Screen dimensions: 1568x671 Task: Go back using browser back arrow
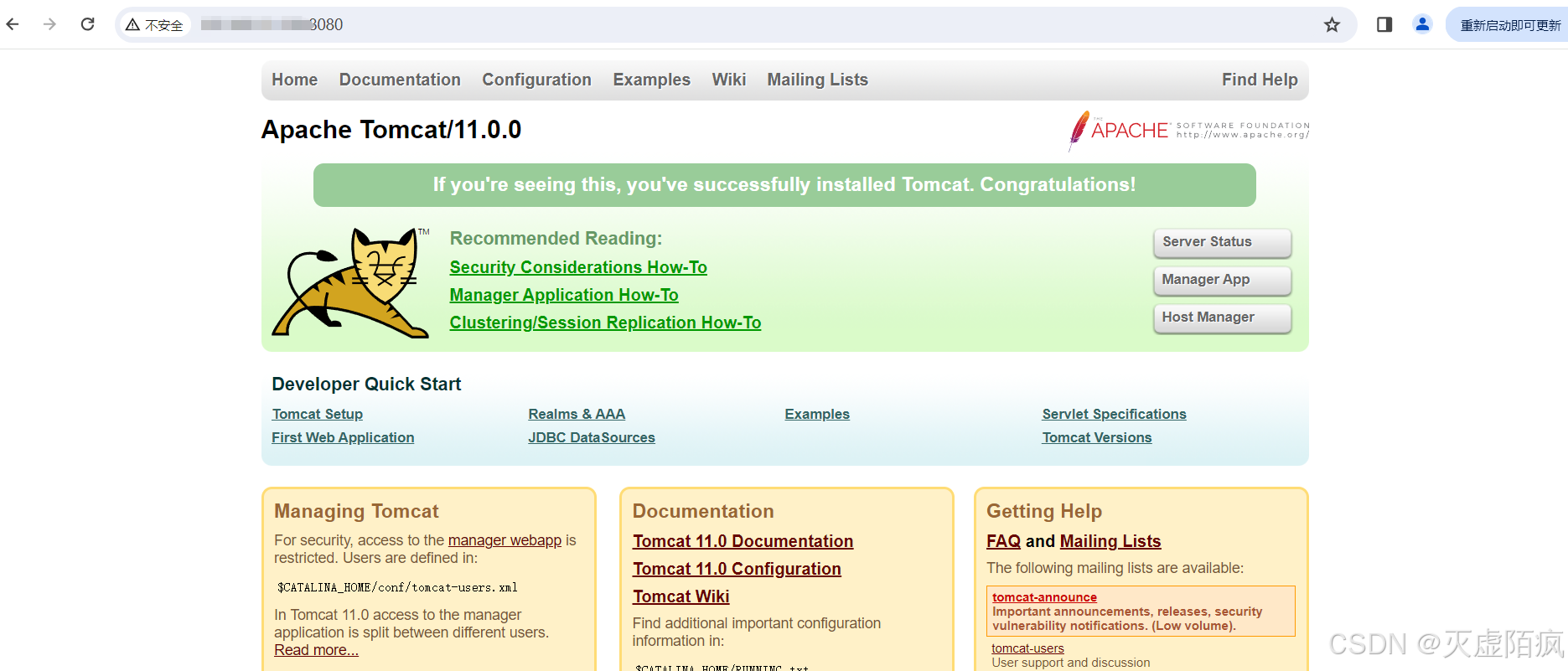(13, 24)
